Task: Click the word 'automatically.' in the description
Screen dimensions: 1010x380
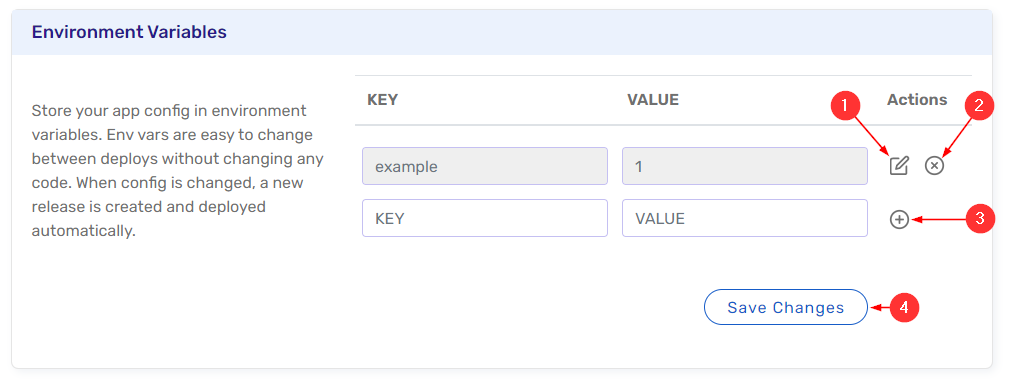Action: 84,231
